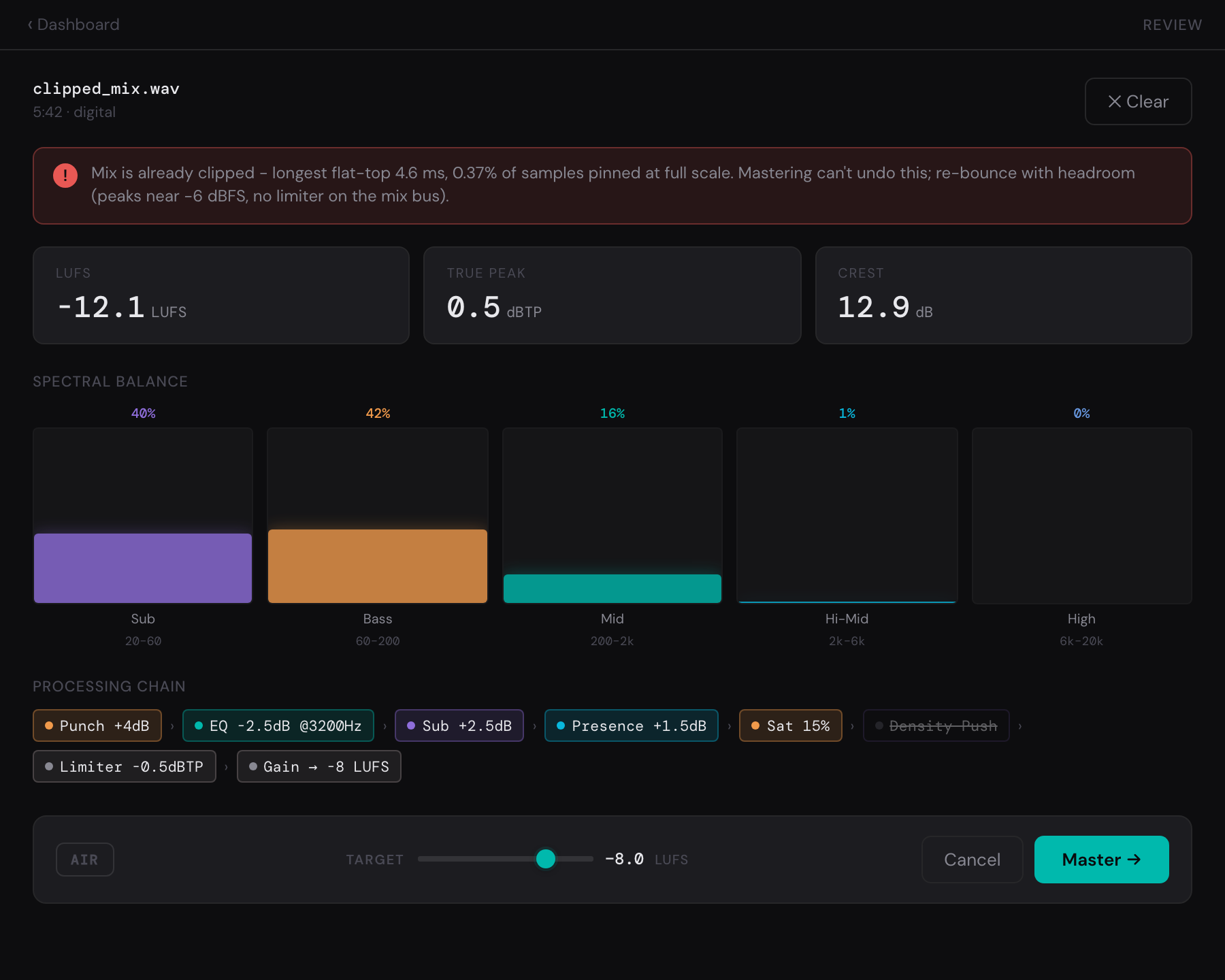The image size is (1225, 980).
Task: Select the purple Sub spectral bar
Action: pos(143,568)
